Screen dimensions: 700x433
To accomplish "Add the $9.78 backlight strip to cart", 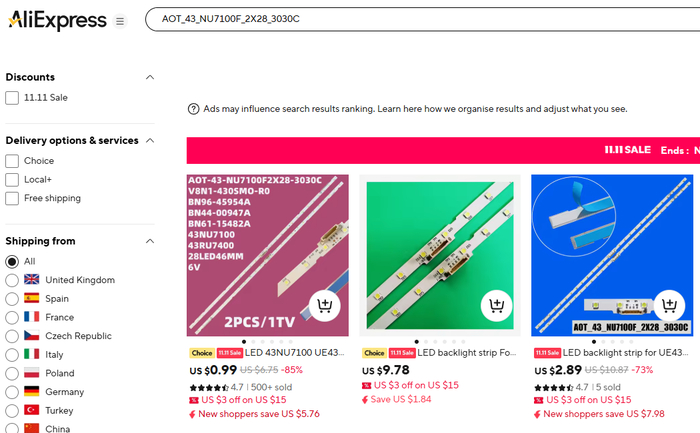I will click(x=496, y=306).
